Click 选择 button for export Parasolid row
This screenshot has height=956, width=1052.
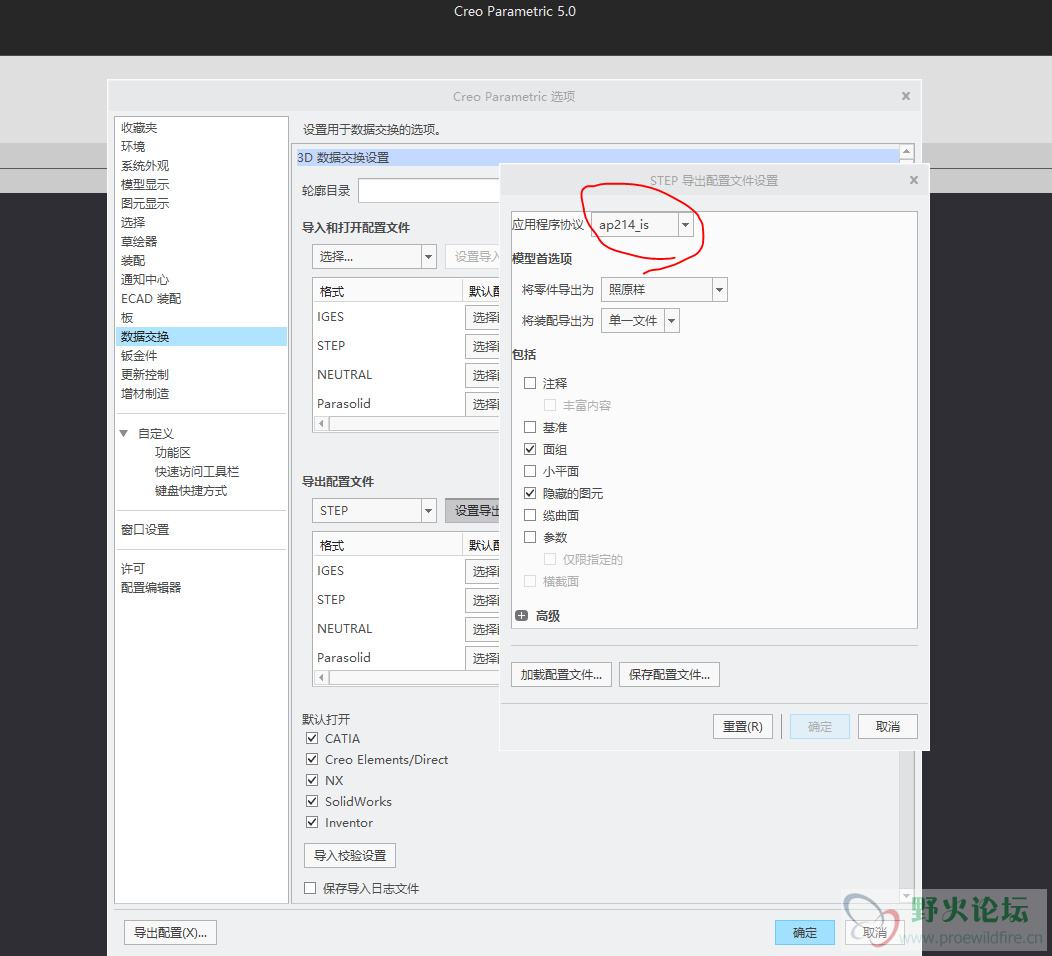click(482, 658)
